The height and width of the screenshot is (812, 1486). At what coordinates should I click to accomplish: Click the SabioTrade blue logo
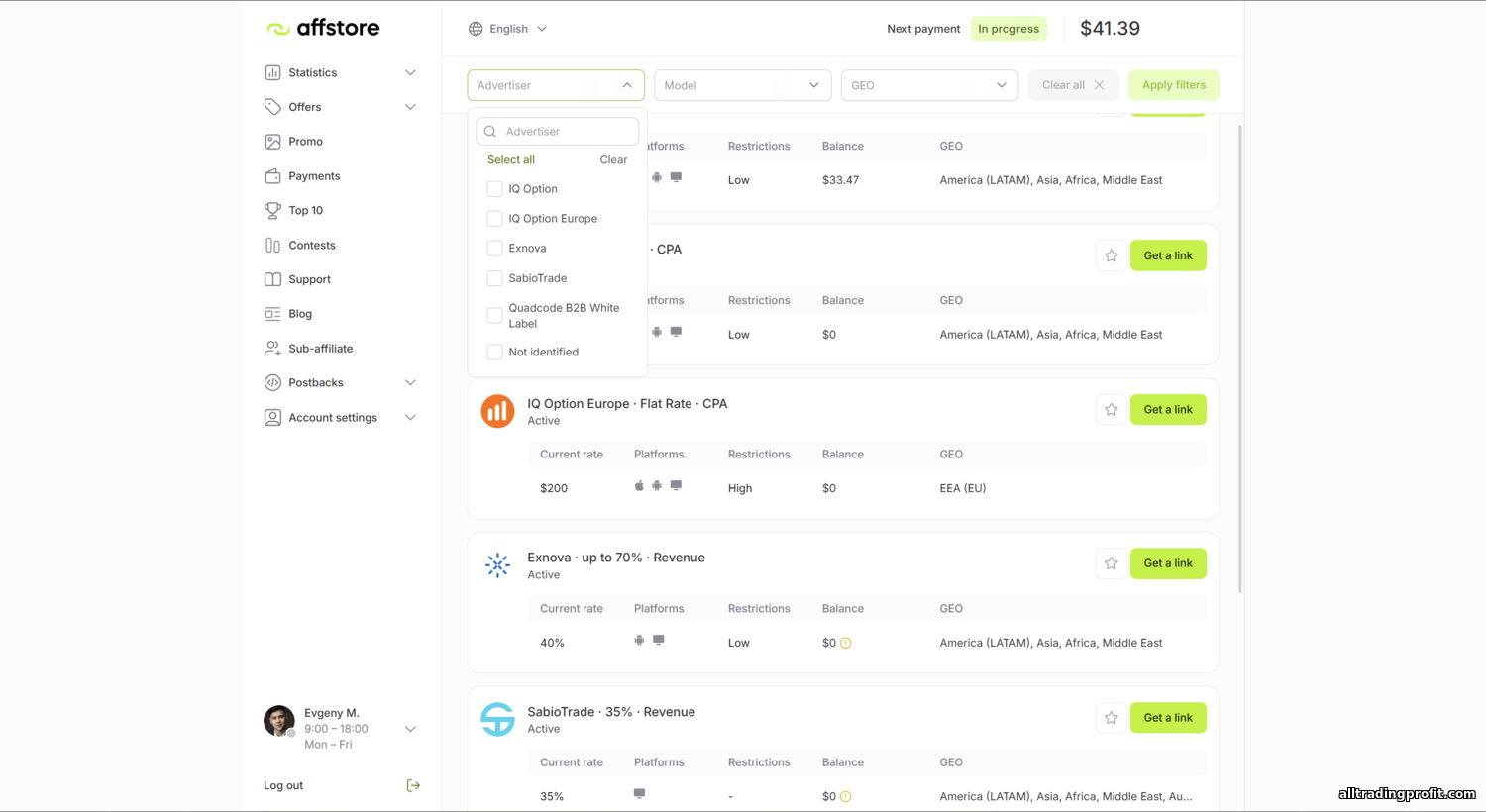[497, 719]
